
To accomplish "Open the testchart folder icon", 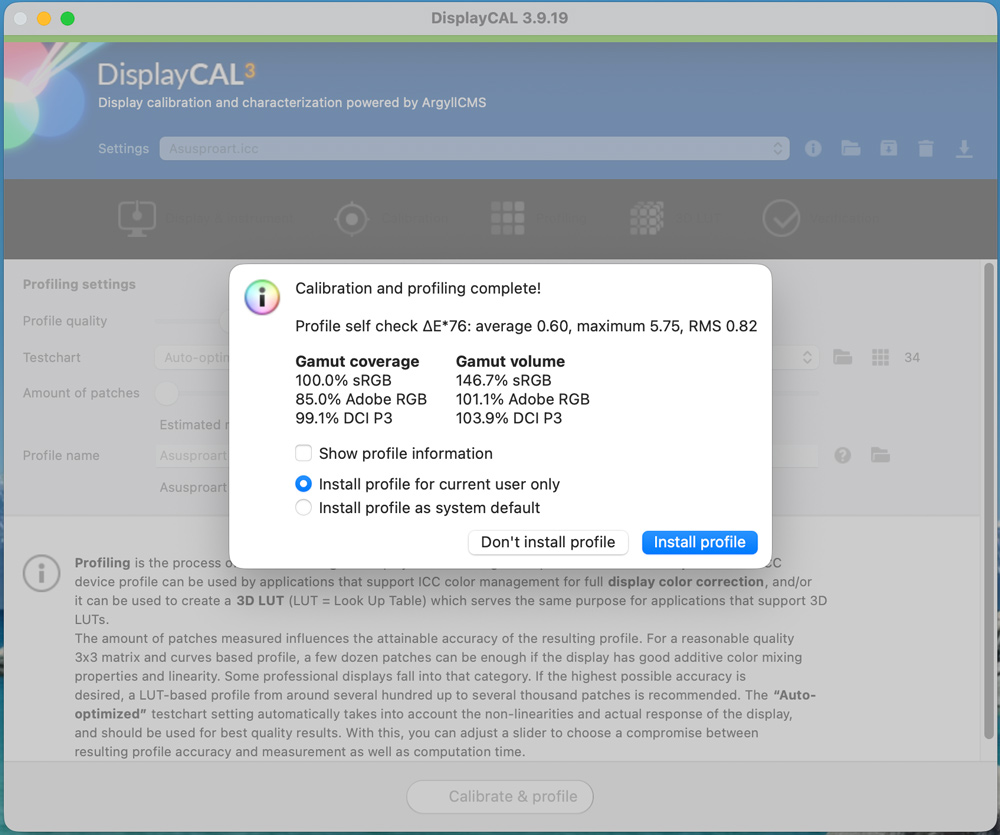I will [x=842, y=357].
